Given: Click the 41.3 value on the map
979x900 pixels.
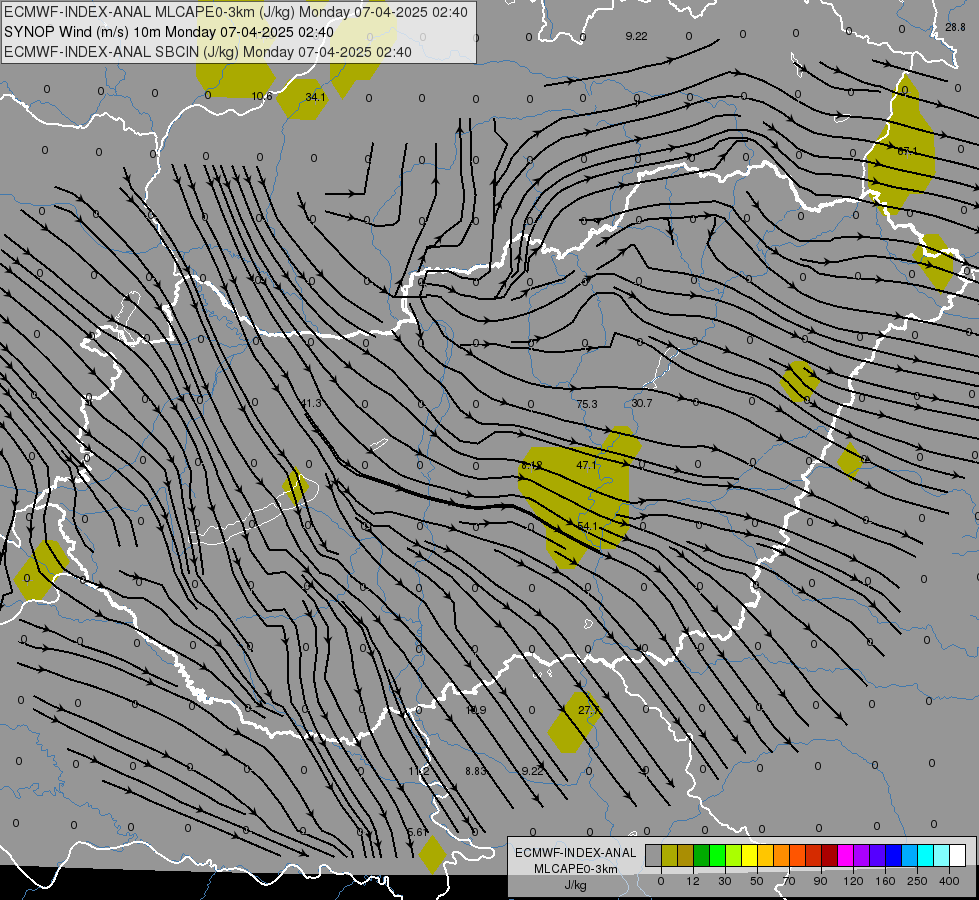Looking at the screenshot, I should (311, 403).
